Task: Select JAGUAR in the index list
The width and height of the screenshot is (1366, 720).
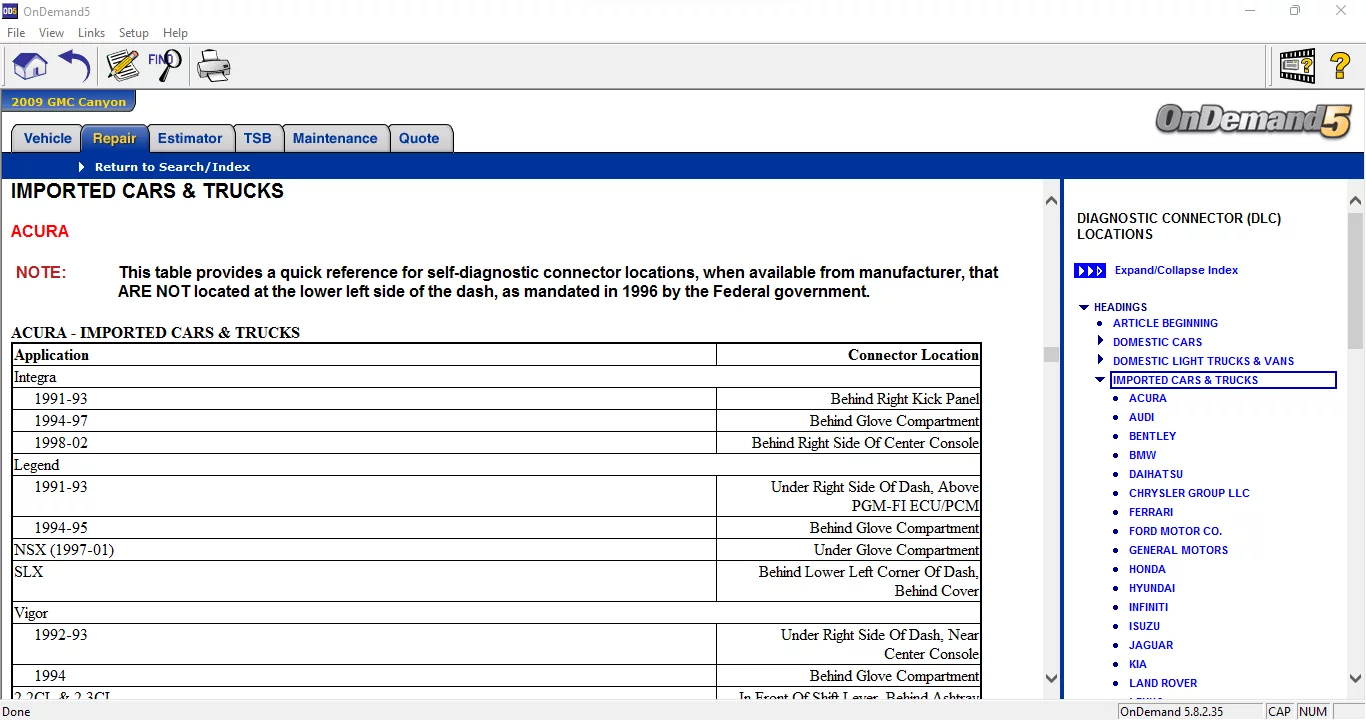Action: pyautogui.click(x=1151, y=645)
